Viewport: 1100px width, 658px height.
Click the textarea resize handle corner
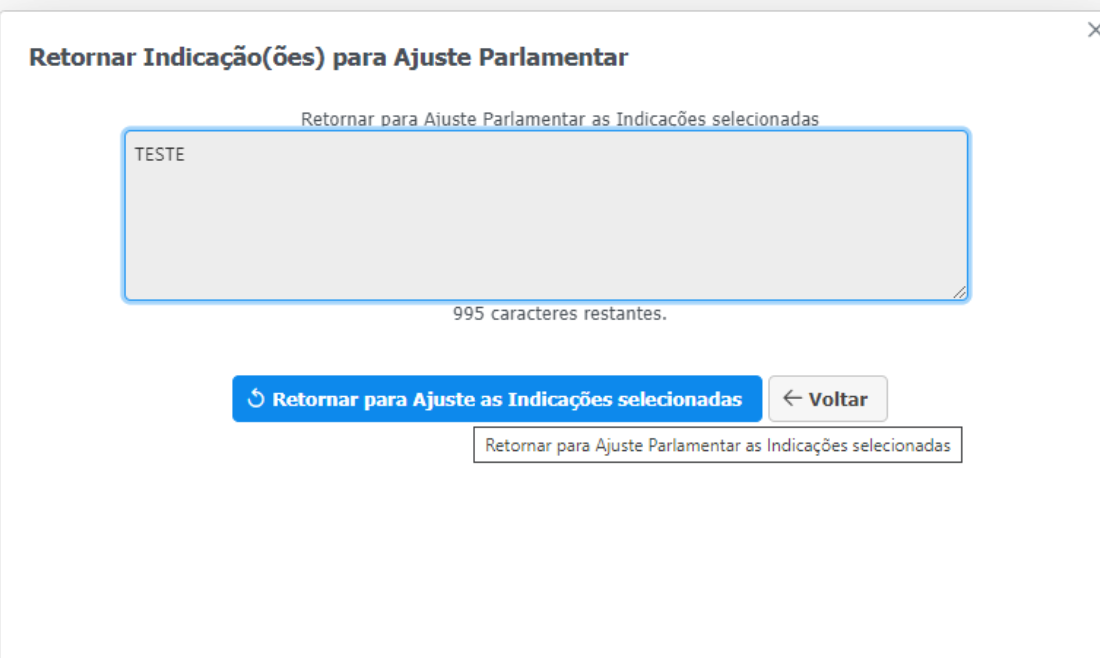pyautogui.click(x=960, y=293)
